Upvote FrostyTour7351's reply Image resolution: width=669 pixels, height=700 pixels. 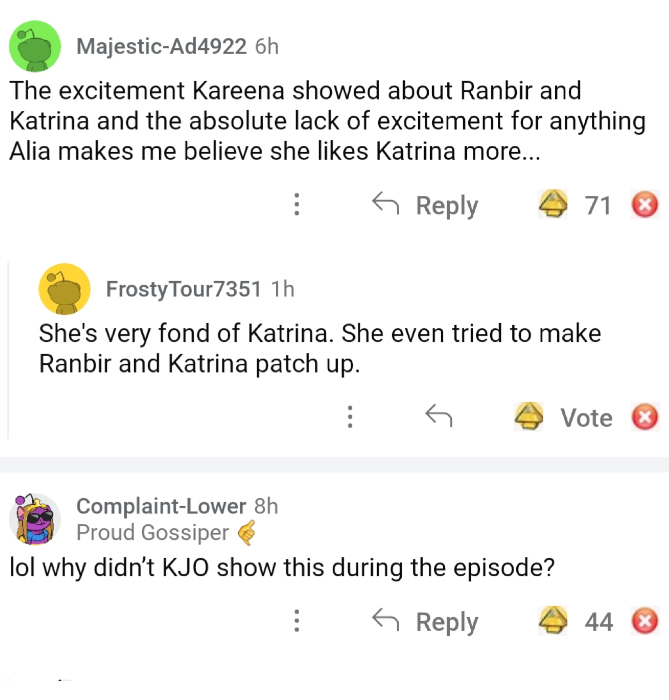point(528,417)
